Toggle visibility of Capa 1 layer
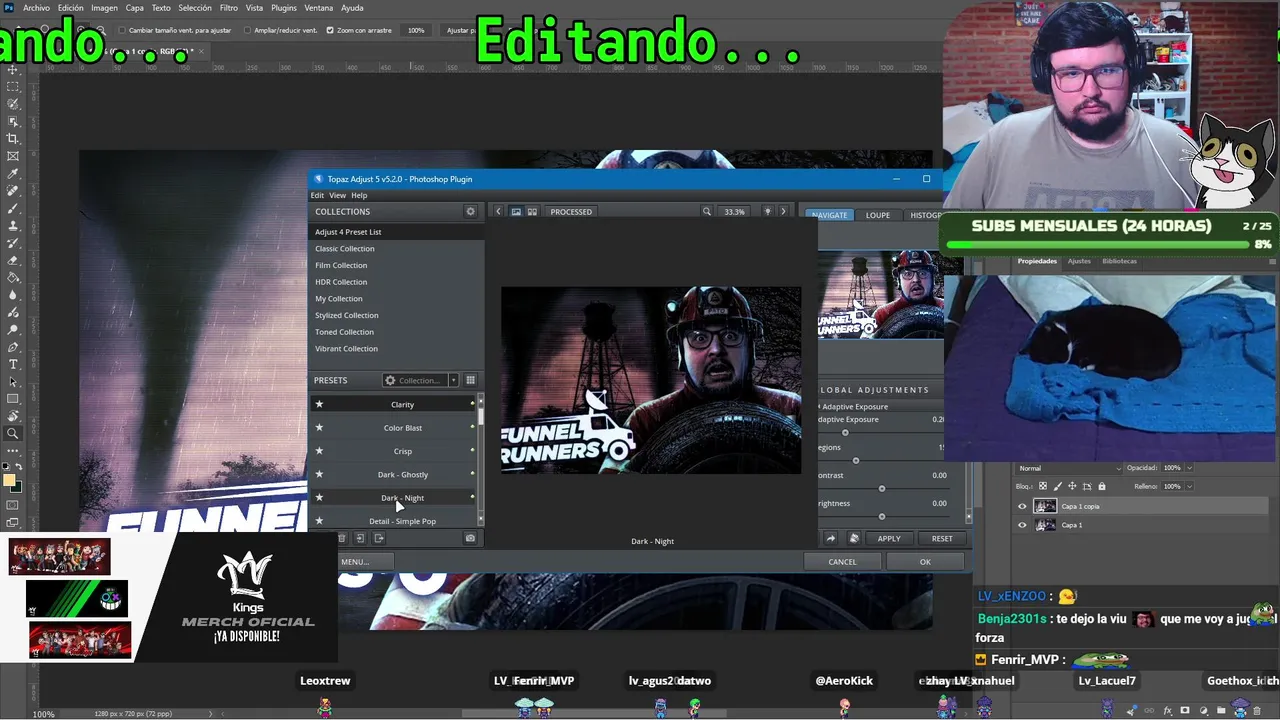 click(x=1022, y=525)
